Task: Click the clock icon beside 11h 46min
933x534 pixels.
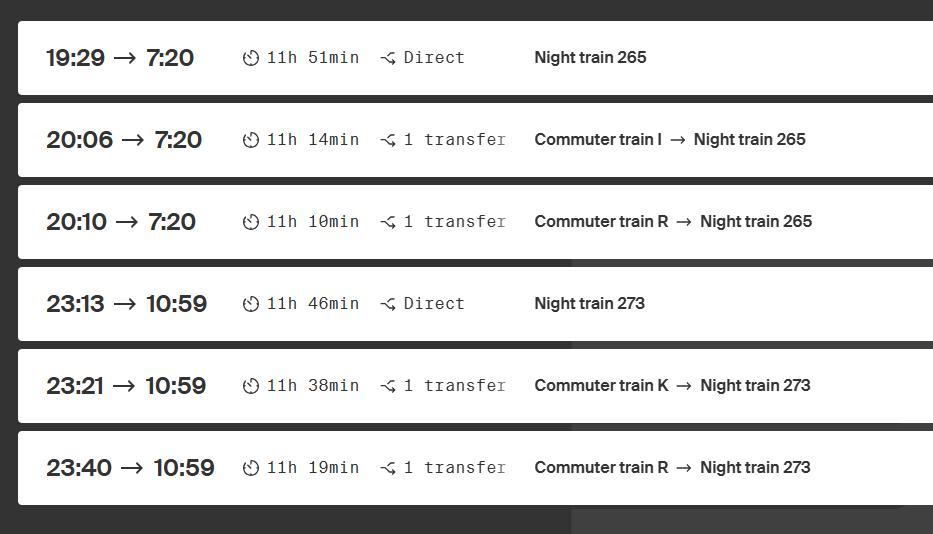Action: point(251,304)
